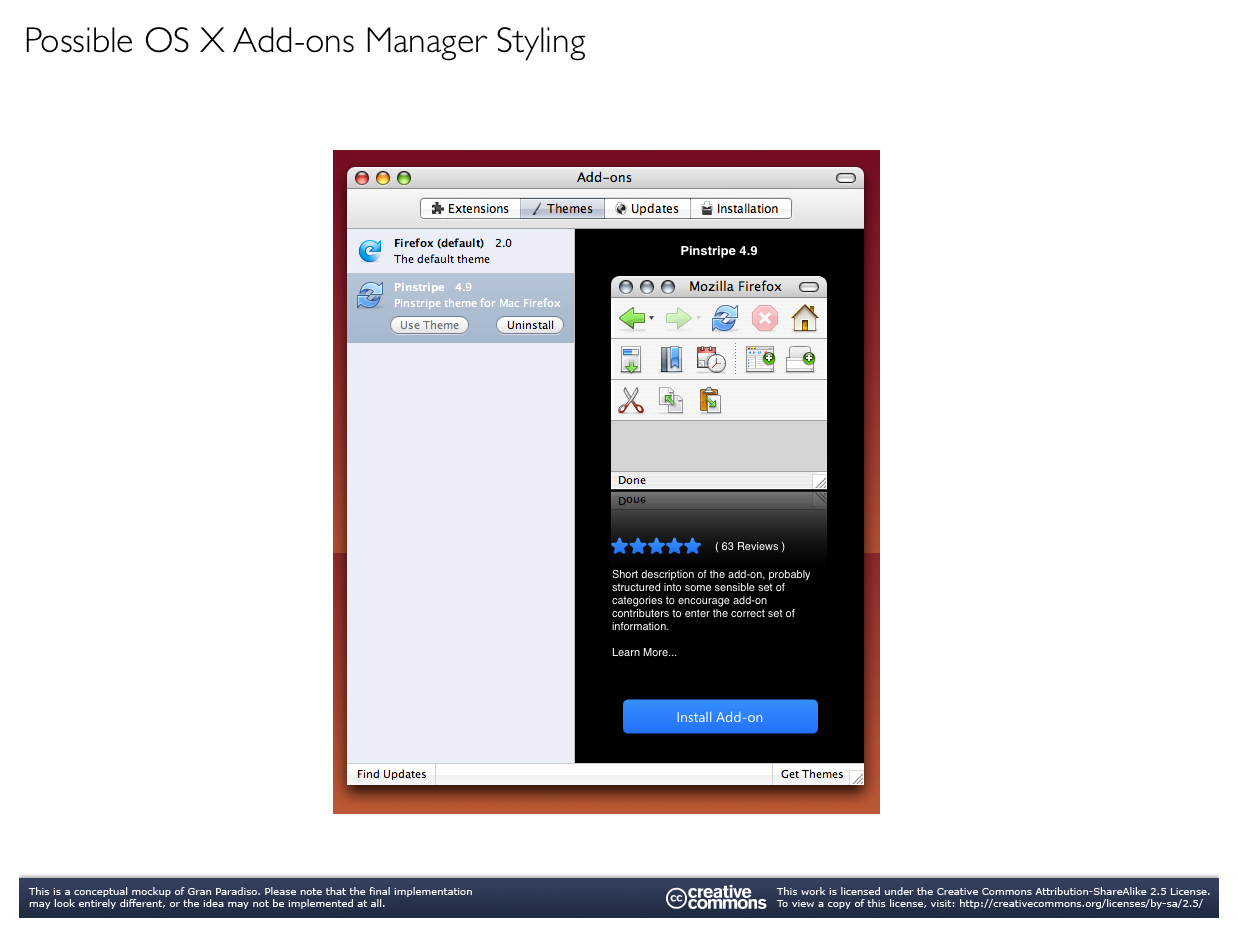Image resolution: width=1238 pixels, height=937 pixels.
Task: Click the Downloads icon in preview
Action: coord(631,360)
